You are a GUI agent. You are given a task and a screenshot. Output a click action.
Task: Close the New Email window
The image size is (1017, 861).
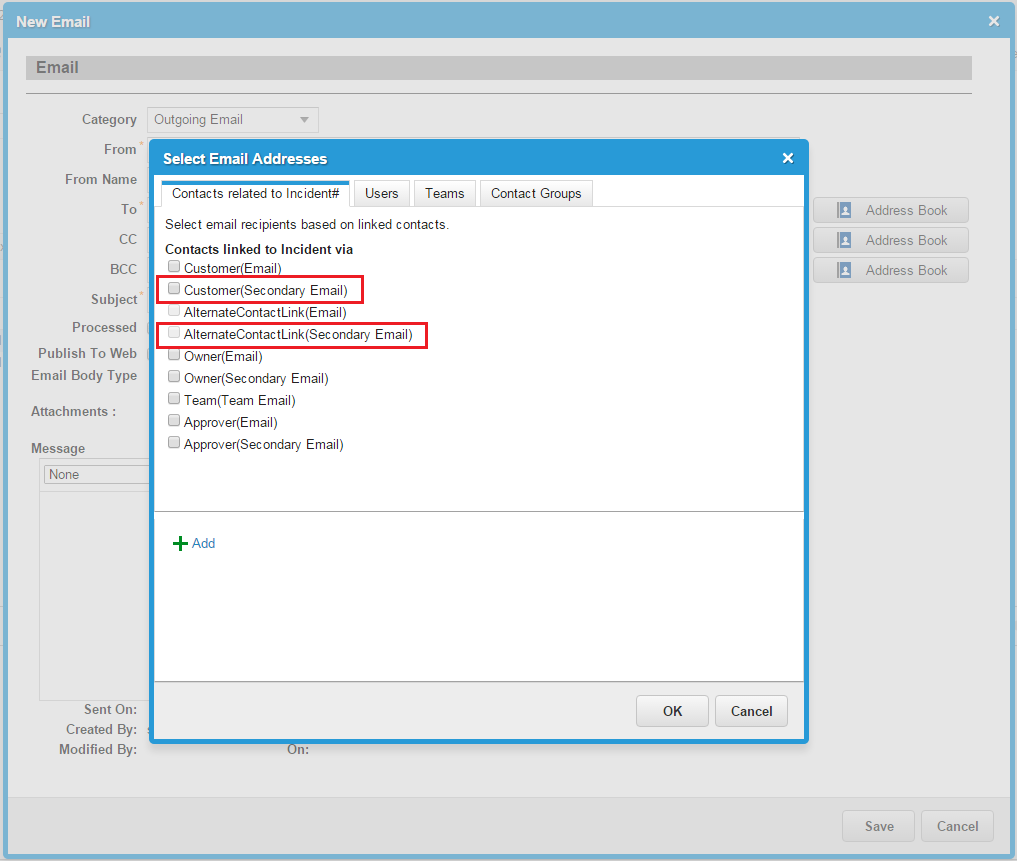tap(993, 21)
